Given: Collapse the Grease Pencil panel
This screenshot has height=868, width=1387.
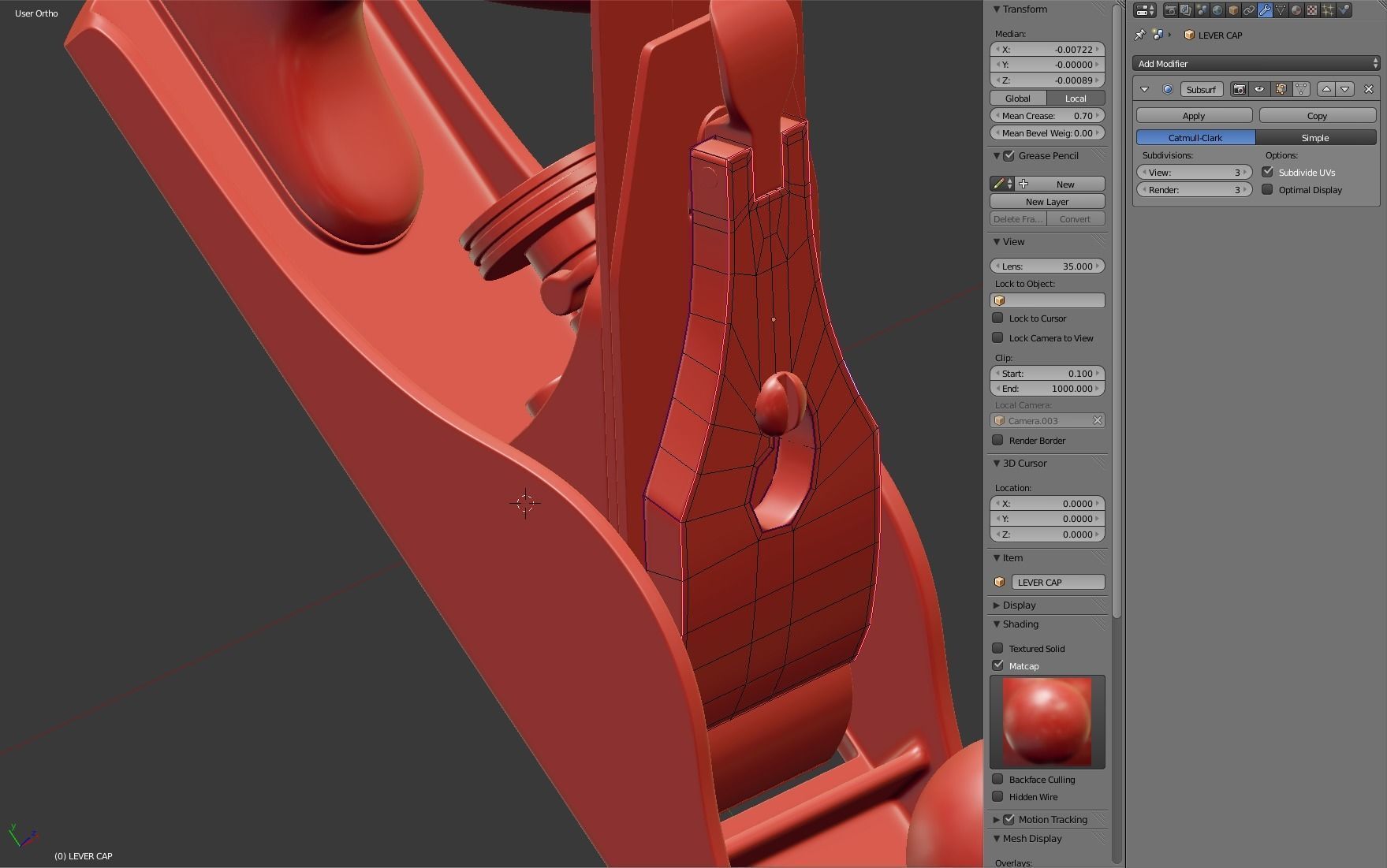Looking at the screenshot, I should pos(997,156).
